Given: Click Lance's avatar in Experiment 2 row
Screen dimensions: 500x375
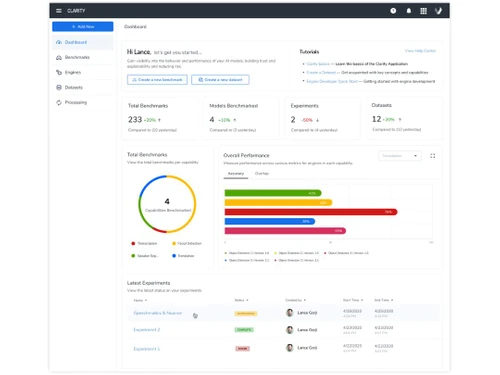Looking at the screenshot, I should click(x=290, y=330).
